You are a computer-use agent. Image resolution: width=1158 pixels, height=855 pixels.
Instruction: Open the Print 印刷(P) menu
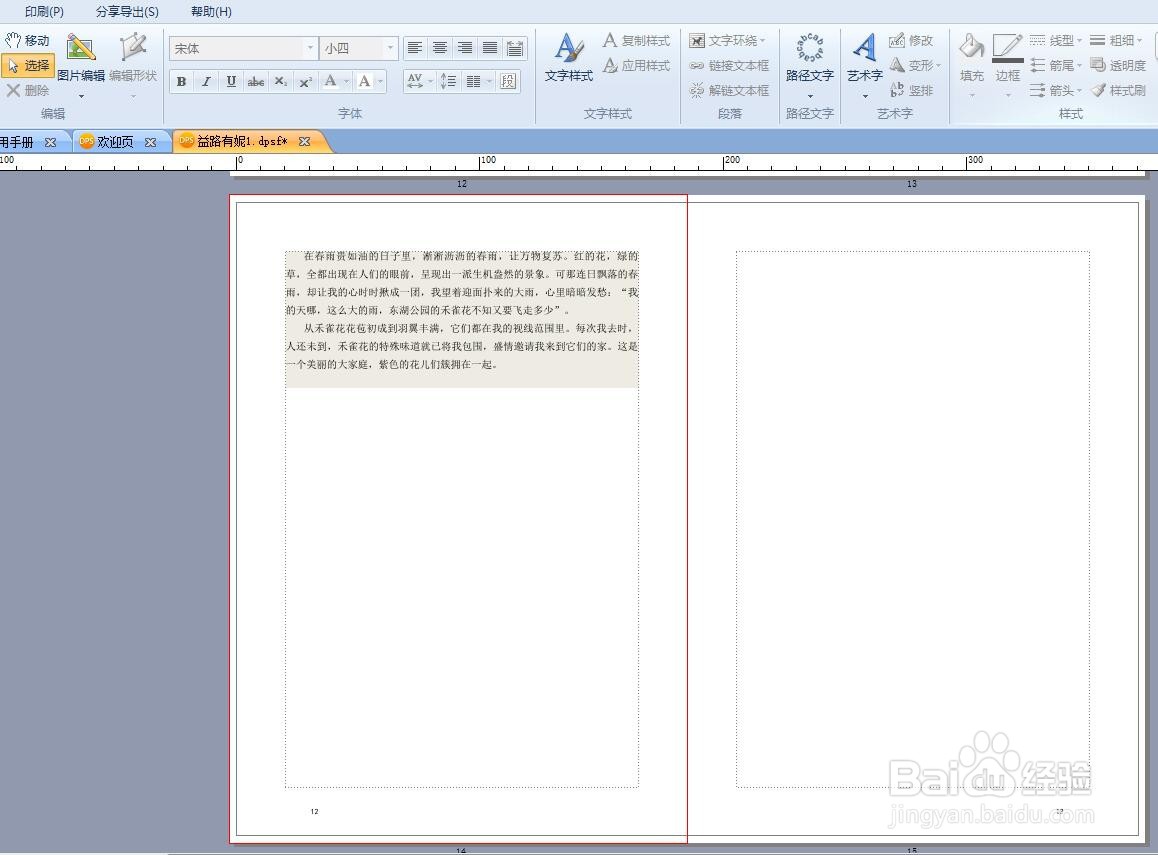[x=44, y=12]
